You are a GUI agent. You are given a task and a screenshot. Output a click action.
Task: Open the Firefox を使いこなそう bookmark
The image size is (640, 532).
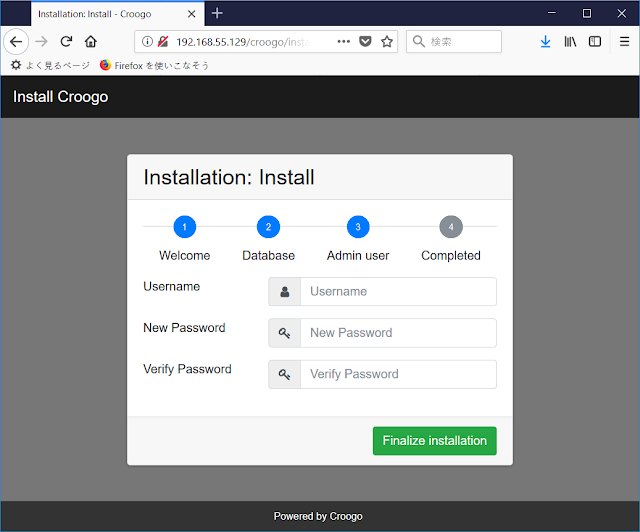point(154,65)
